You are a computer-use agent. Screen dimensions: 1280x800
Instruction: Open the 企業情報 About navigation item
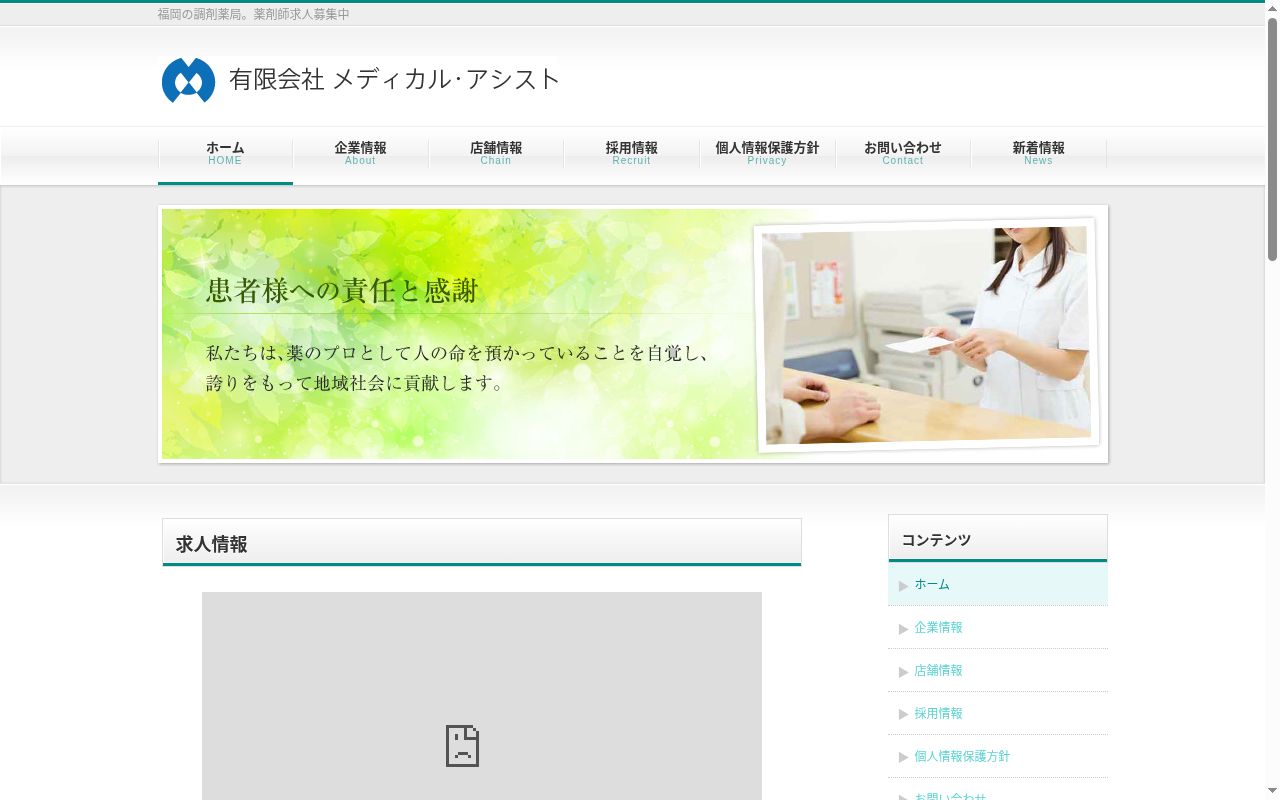point(360,155)
